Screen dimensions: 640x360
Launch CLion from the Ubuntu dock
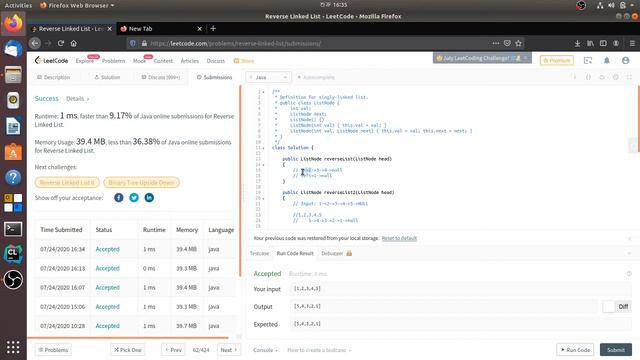pos(13,254)
